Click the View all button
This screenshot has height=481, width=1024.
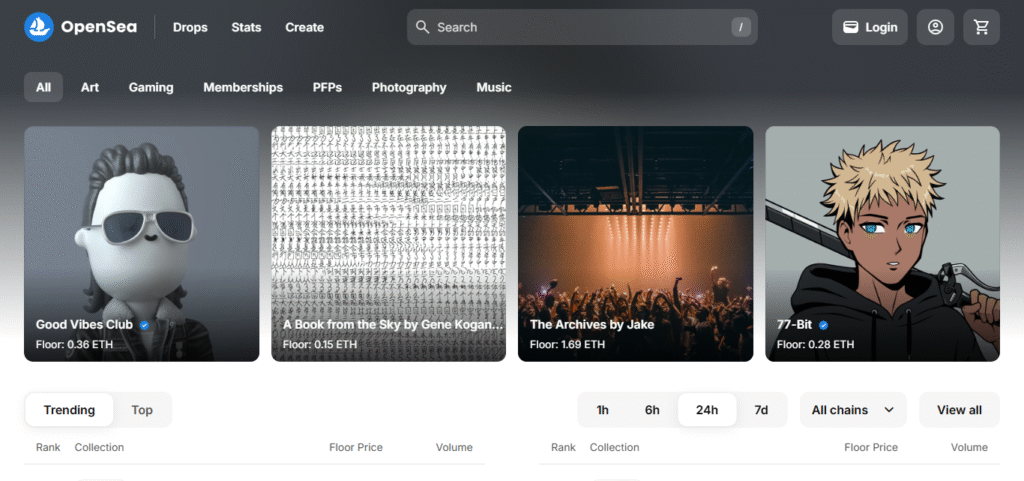[x=959, y=410]
